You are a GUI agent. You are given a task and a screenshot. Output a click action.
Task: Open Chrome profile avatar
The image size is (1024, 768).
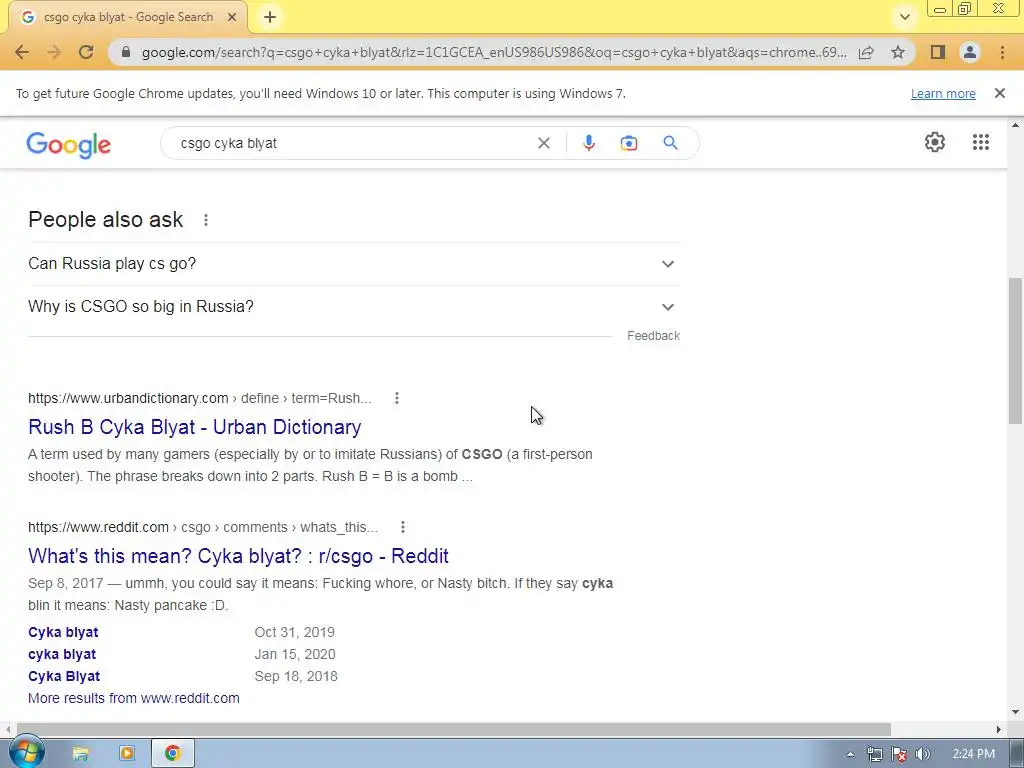(970, 52)
